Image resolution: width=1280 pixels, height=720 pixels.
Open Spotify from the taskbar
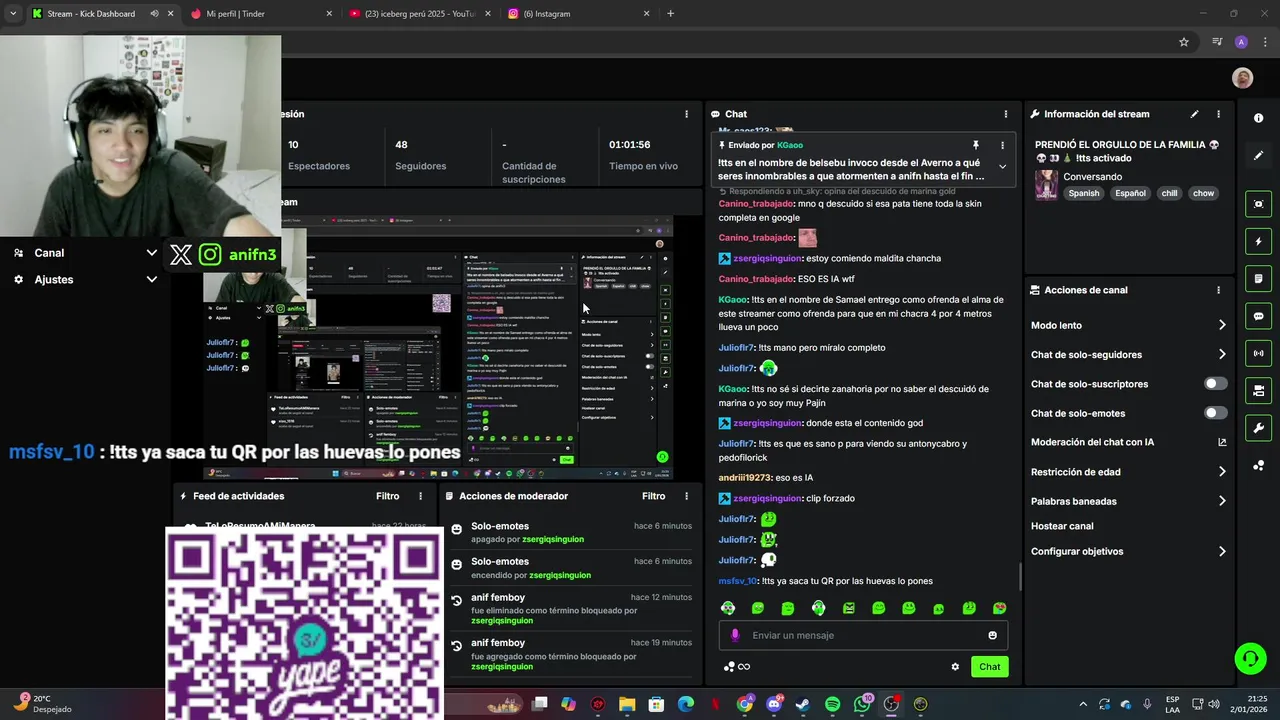coord(833,704)
